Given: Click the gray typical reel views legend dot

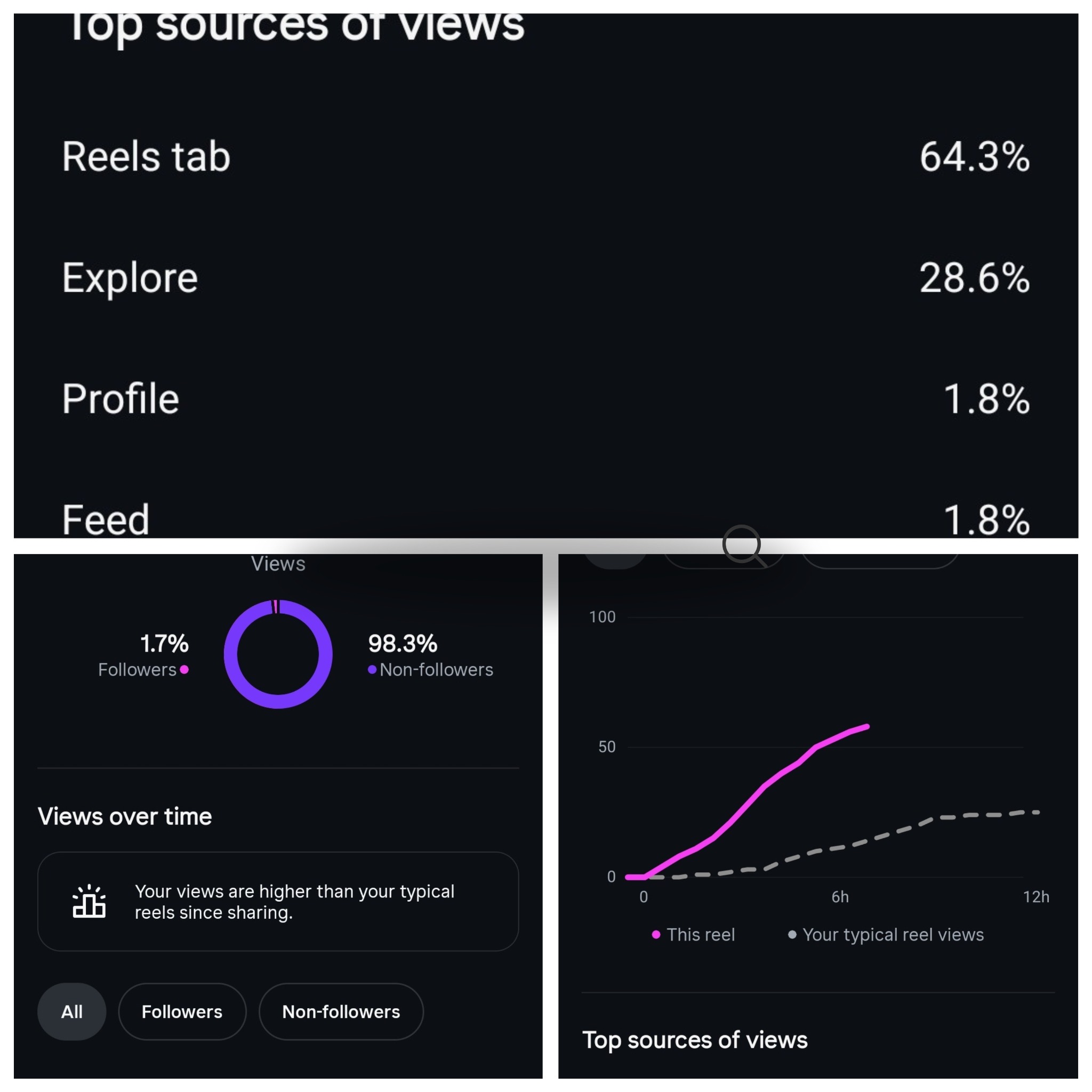Looking at the screenshot, I should [x=792, y=935].
